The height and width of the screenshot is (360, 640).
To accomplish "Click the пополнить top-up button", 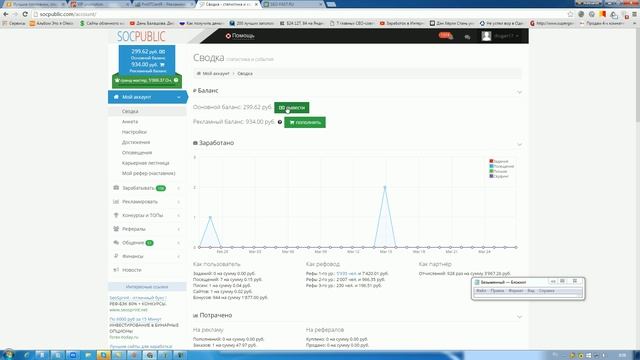I will (304, 122).
